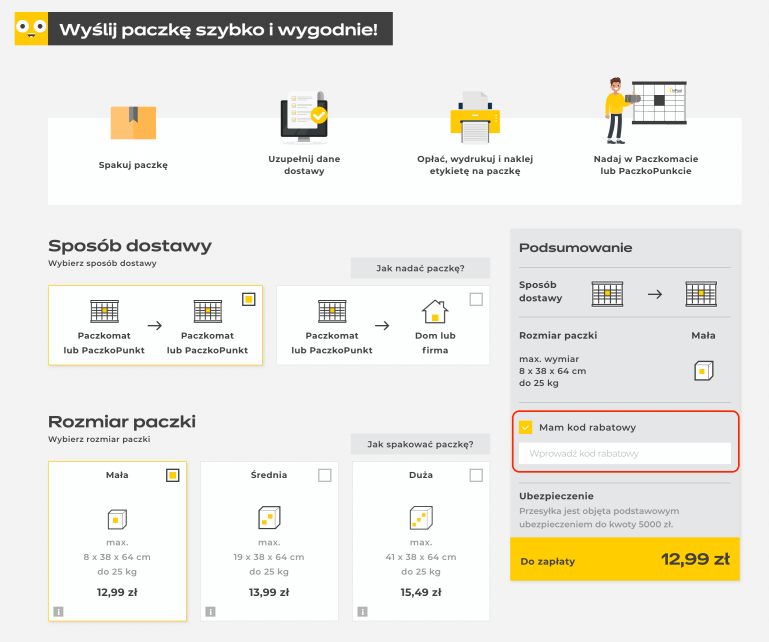Click the yellow printer icon

coord(475,118)
